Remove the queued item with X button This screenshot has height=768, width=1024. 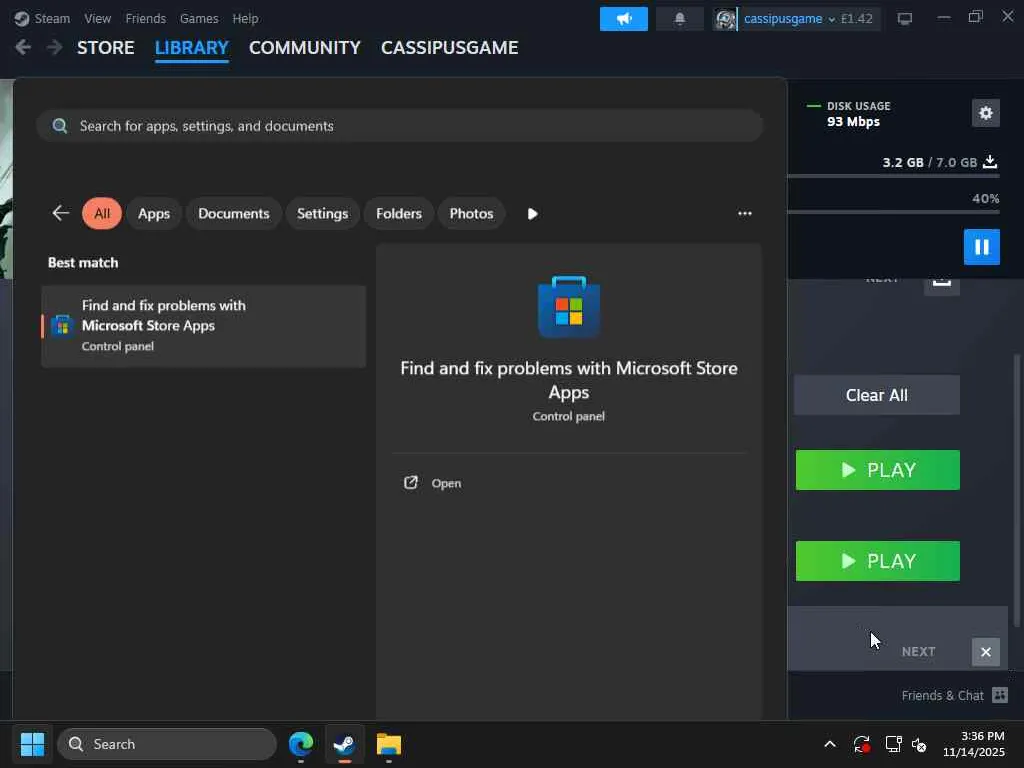click(985, 652)
